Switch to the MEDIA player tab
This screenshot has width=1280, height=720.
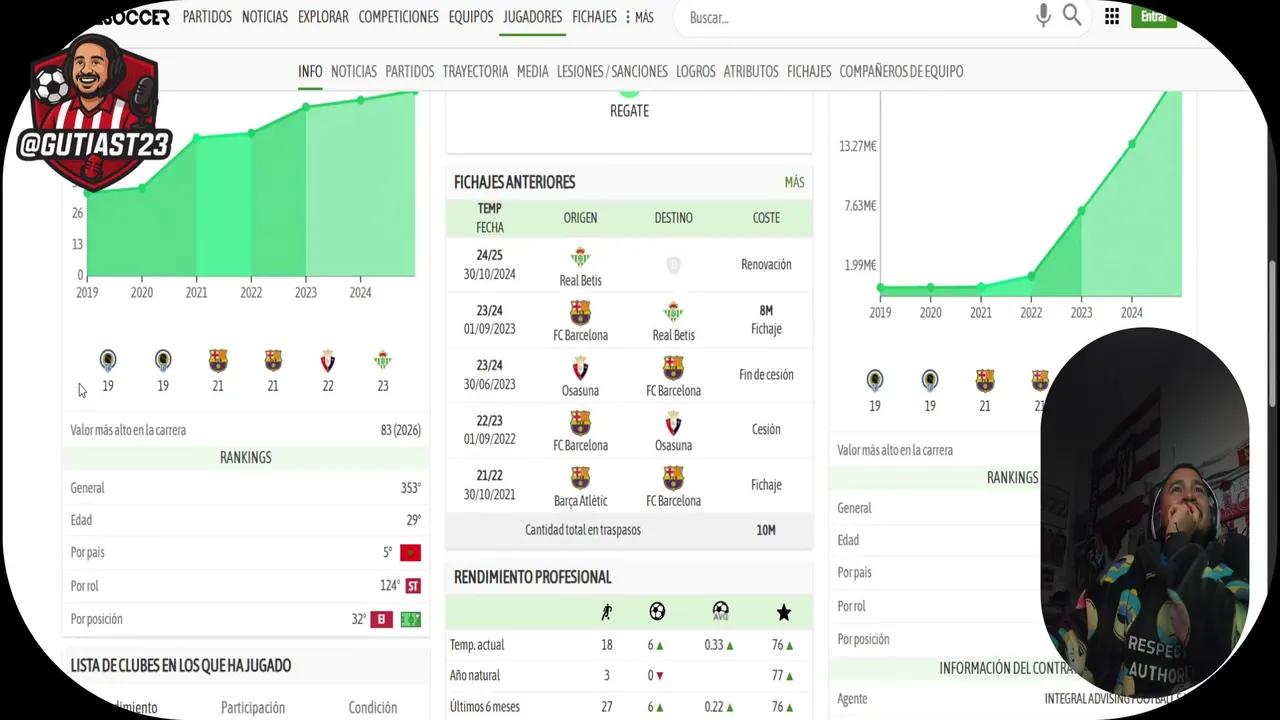click(533, 71)
